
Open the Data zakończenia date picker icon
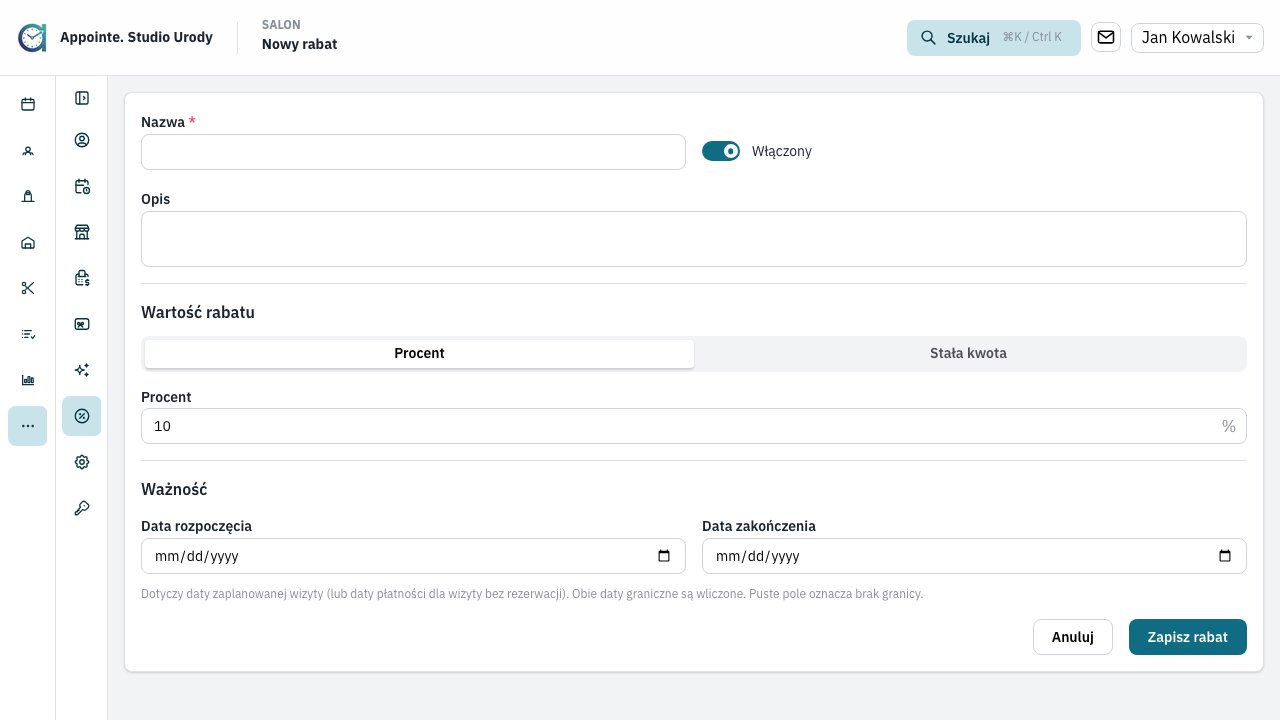point(1225,556)
